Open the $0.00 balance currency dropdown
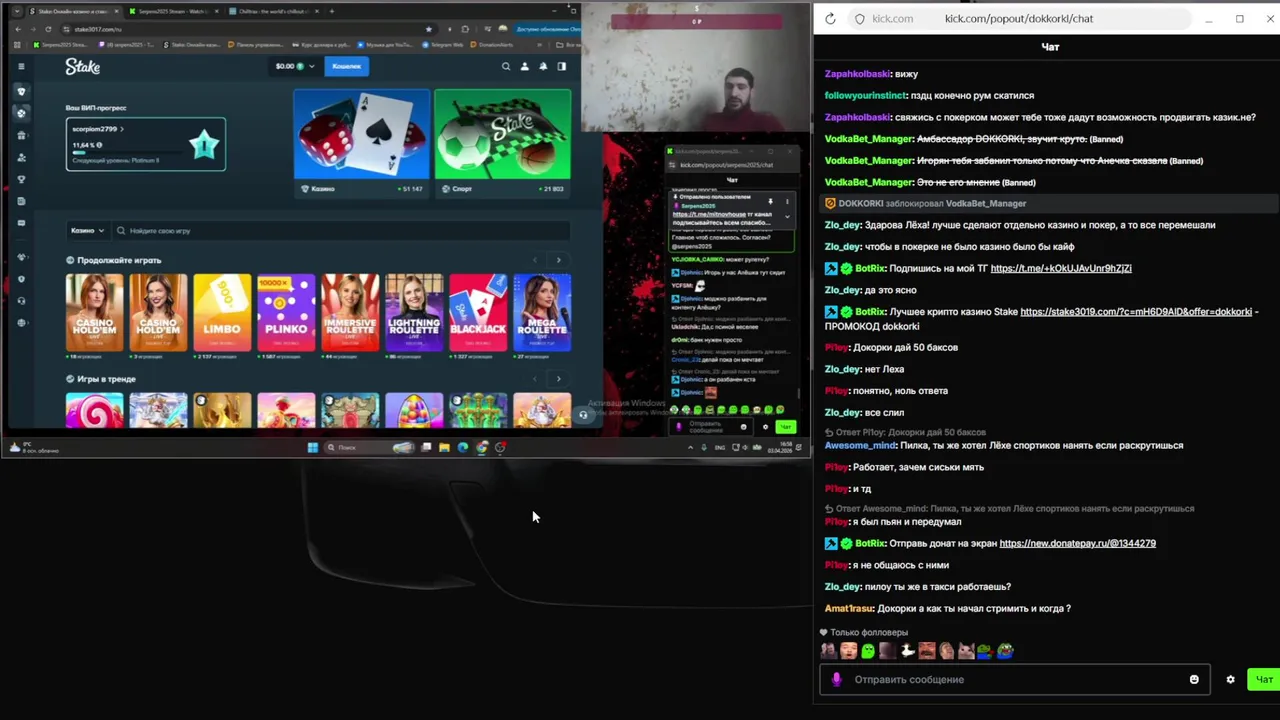 click(295, 66)
